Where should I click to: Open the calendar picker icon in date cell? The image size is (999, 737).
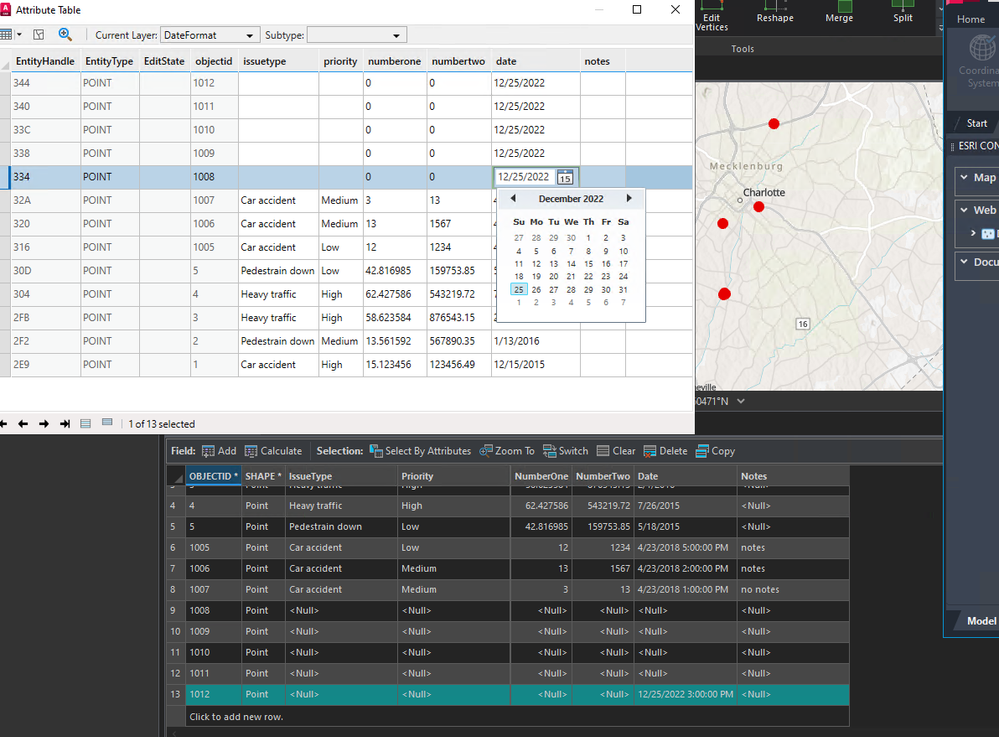coord(565,177)
